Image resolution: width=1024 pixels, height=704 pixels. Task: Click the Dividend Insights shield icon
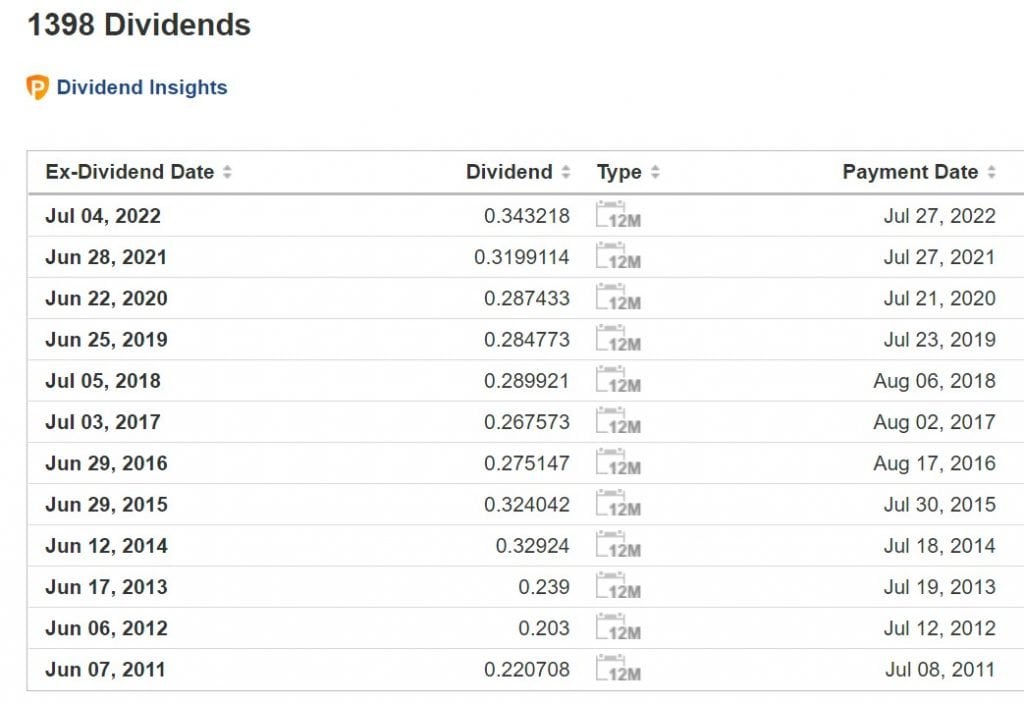pyautogui.click(x=37, y=88)
